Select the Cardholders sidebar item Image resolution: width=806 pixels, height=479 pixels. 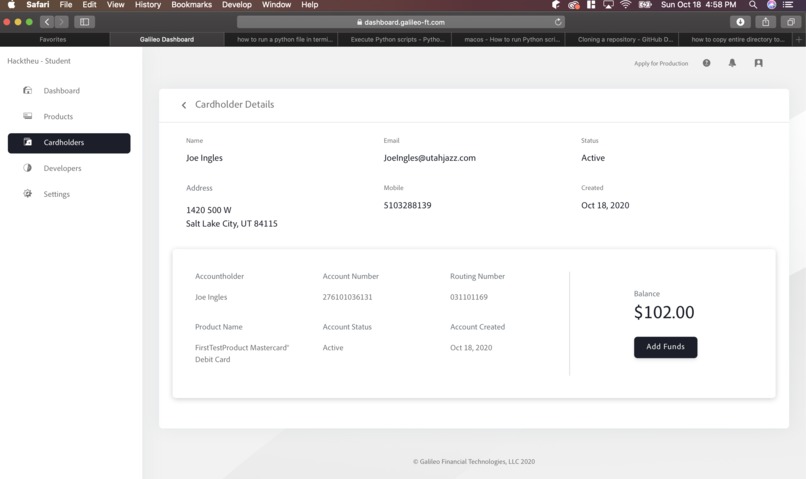tap(69, 143)
